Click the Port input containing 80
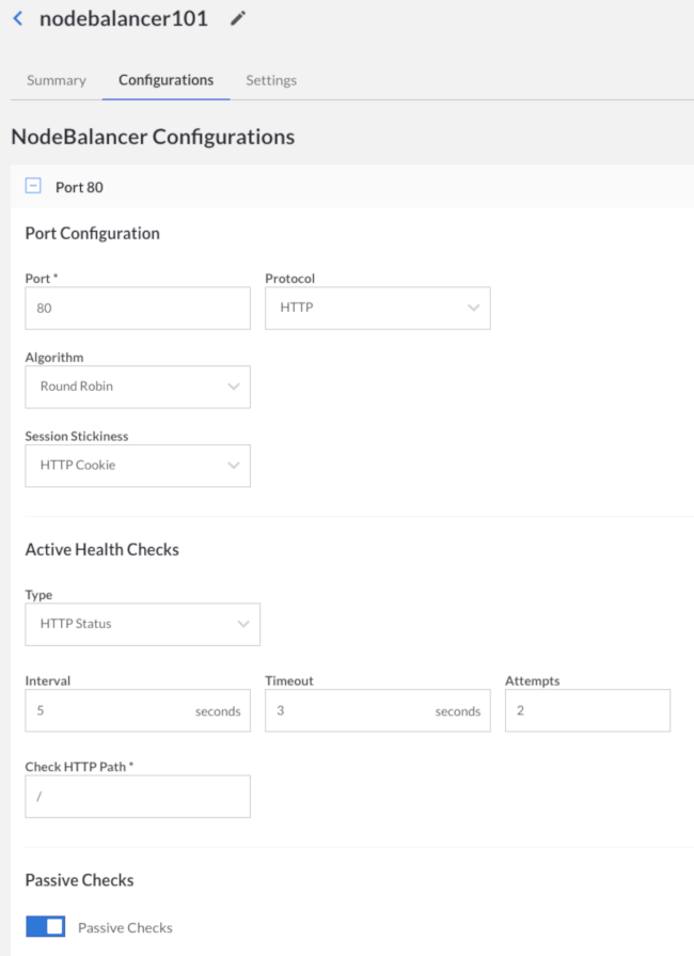Image resolution: width=694 pixels, height=956 pixels. (137, 308)
